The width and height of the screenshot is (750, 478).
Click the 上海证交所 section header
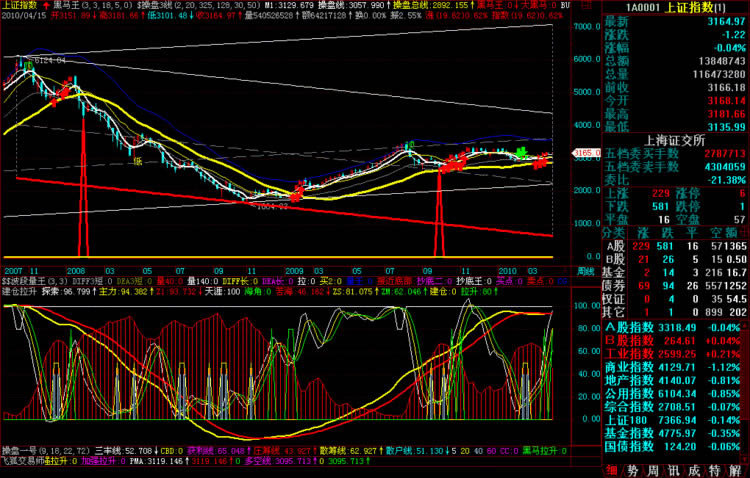coord(676,139)
